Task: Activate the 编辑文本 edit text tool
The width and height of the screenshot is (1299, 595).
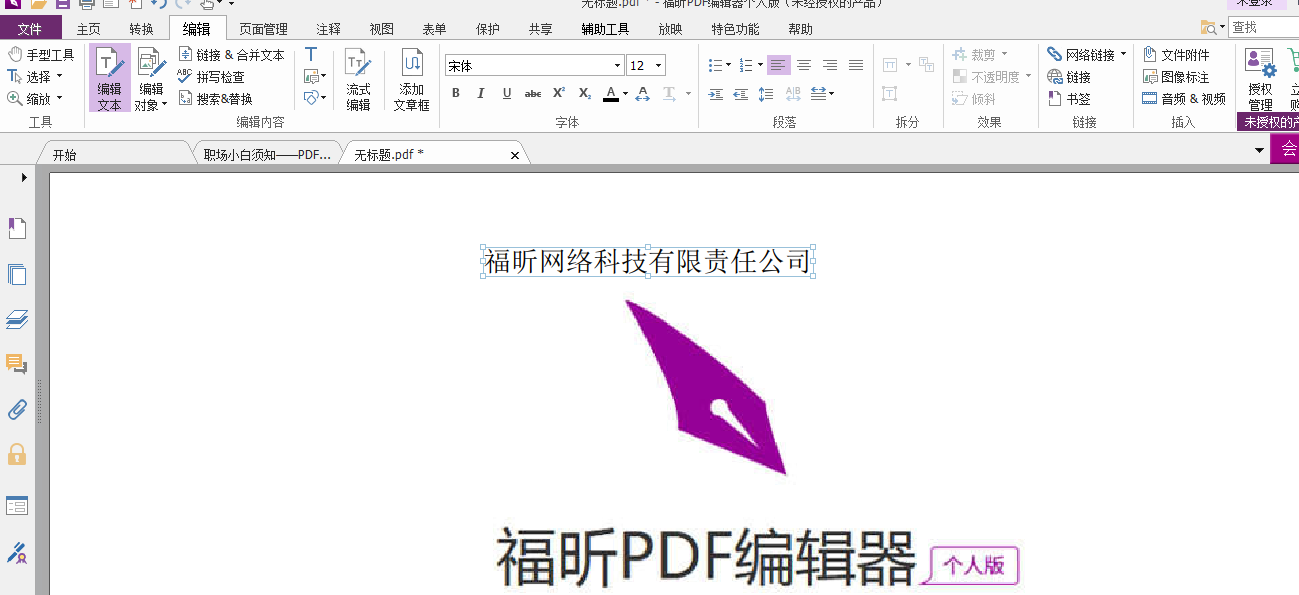Action: (x=109, y=78)
